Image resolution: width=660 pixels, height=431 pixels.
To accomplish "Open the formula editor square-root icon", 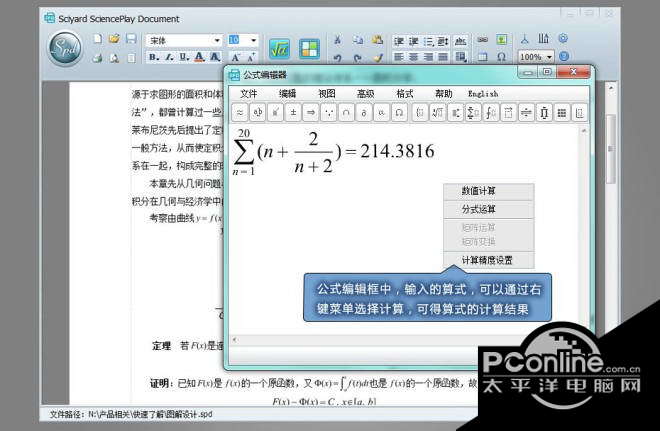I will pyautogui.click(x=279, y=49).
